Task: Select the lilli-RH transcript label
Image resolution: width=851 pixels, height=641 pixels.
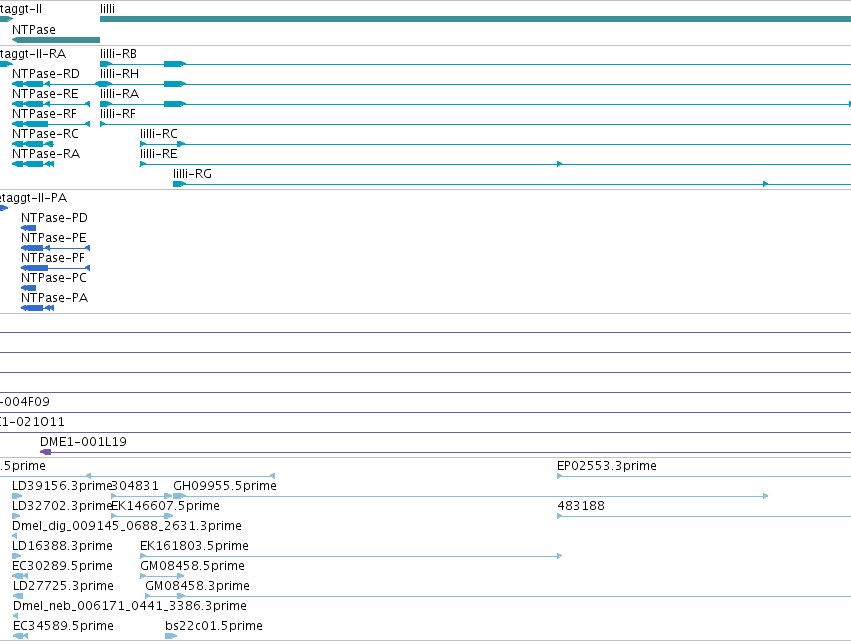Action: click(119, 74)
